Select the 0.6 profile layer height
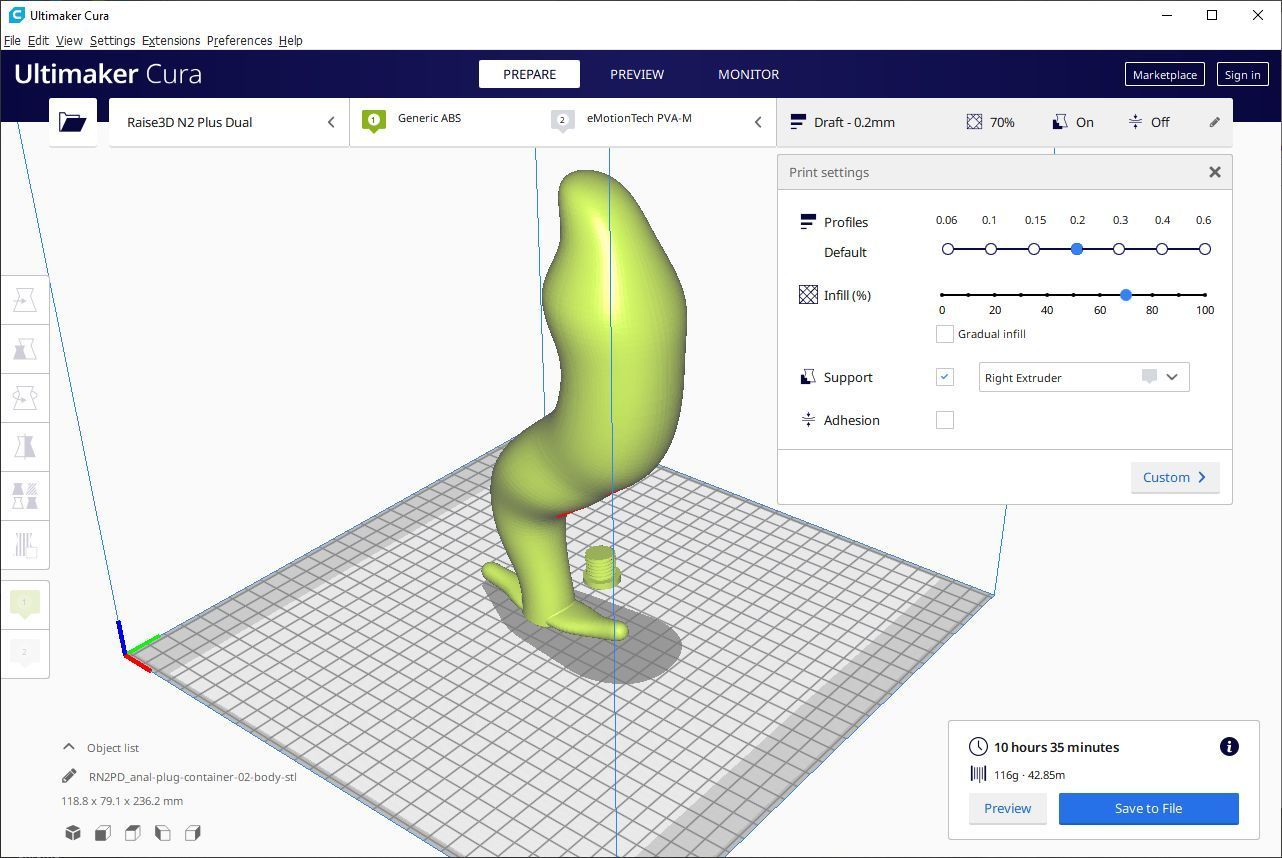The width and height of the screenshot is (1282, 858). coord(1205,249)
